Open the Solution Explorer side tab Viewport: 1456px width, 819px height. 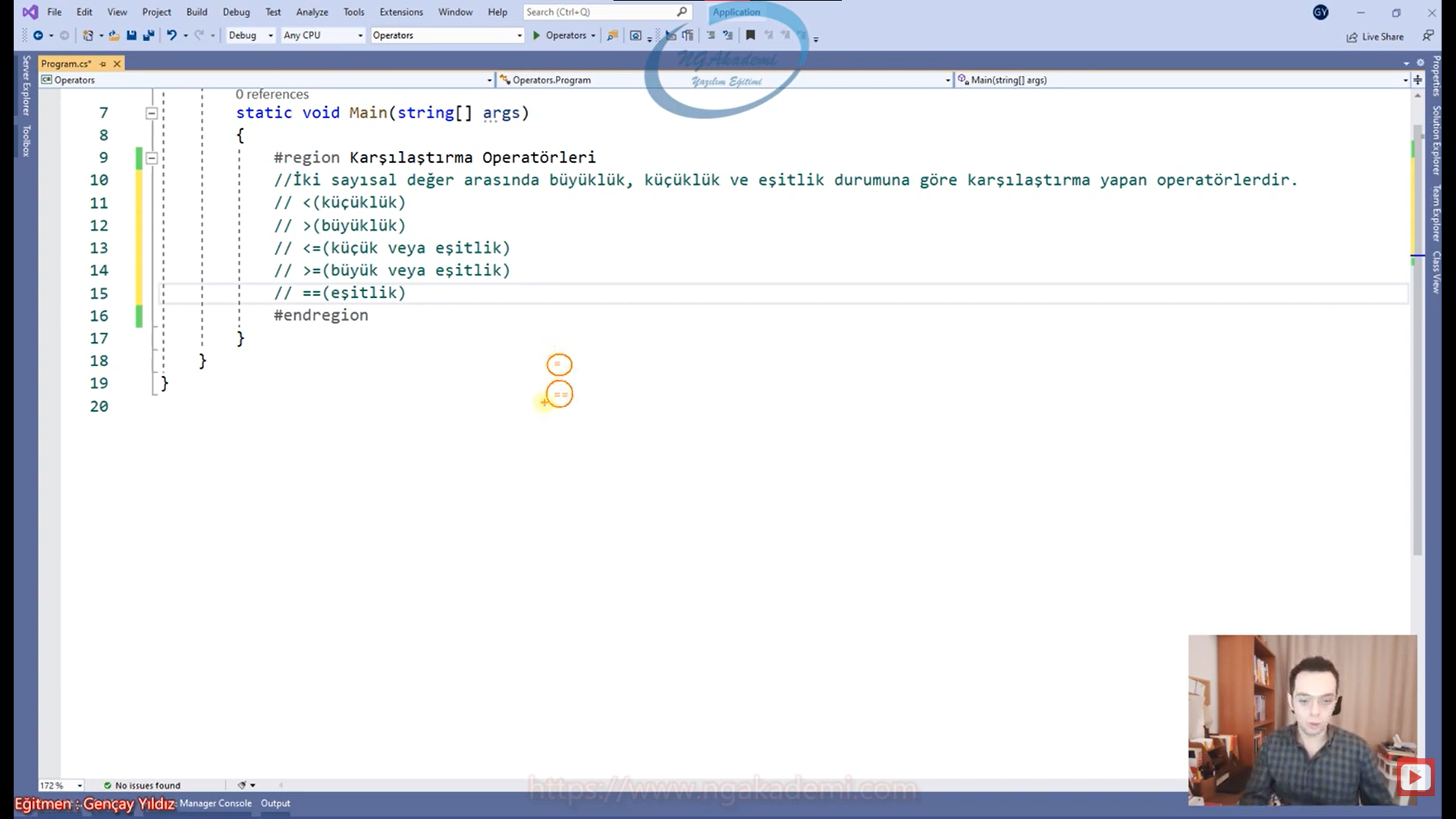(x=1436, y=140)
